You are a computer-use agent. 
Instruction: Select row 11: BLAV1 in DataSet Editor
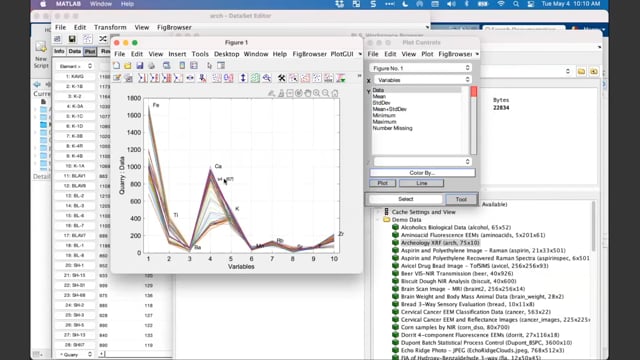coord(75,176)
